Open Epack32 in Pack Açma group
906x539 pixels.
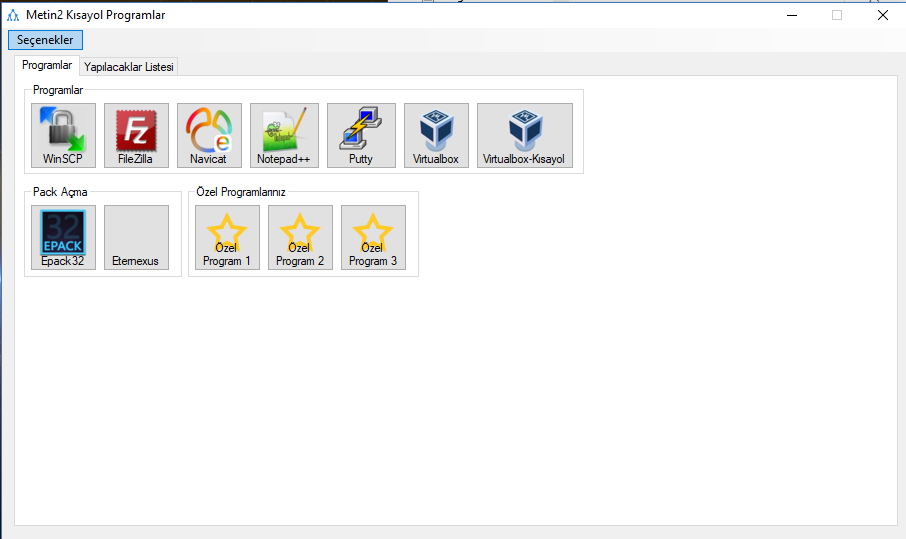click(x=64, y=237)
